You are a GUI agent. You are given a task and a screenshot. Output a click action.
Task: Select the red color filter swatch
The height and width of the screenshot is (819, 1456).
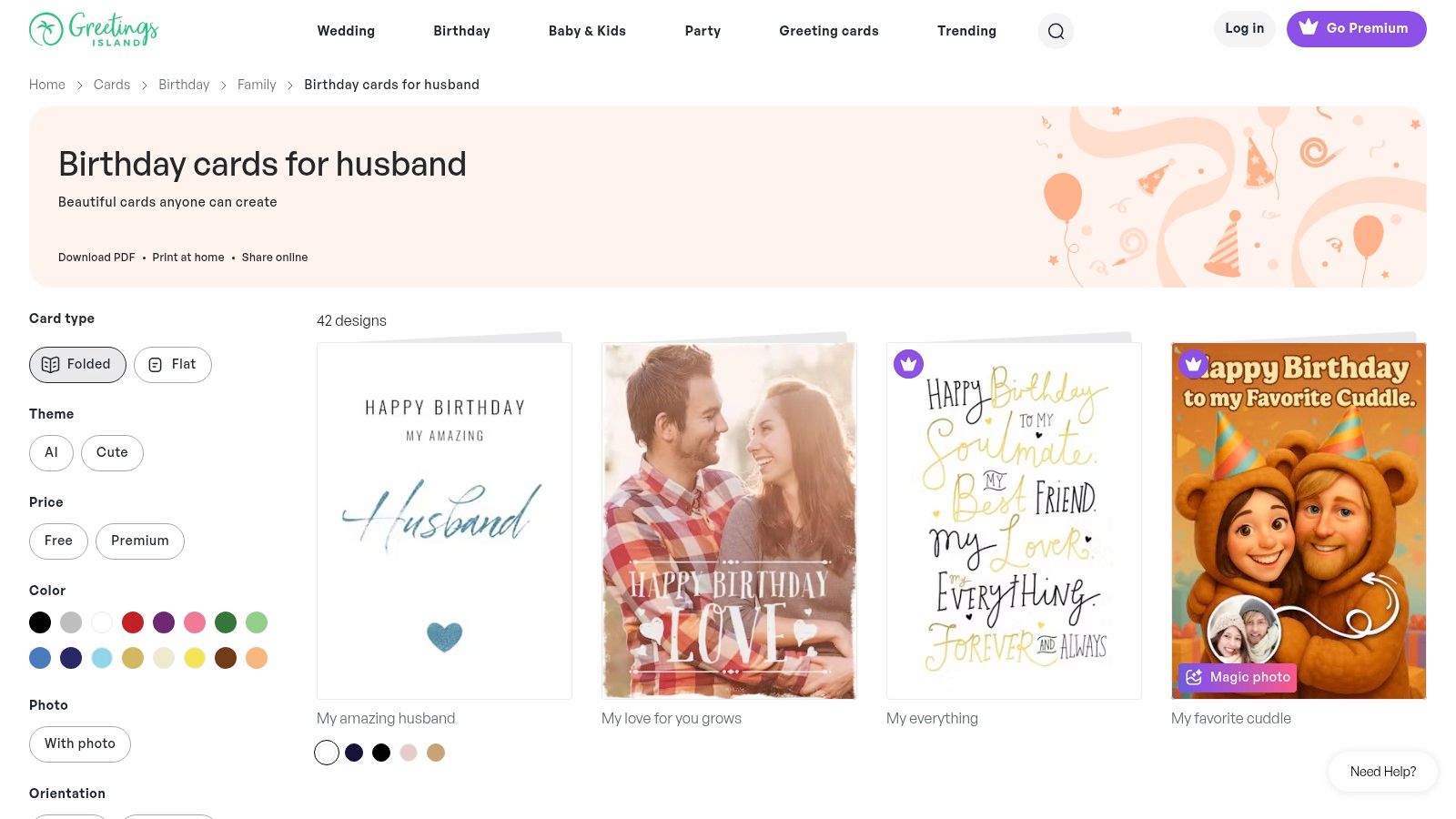[x=133, y=622]
